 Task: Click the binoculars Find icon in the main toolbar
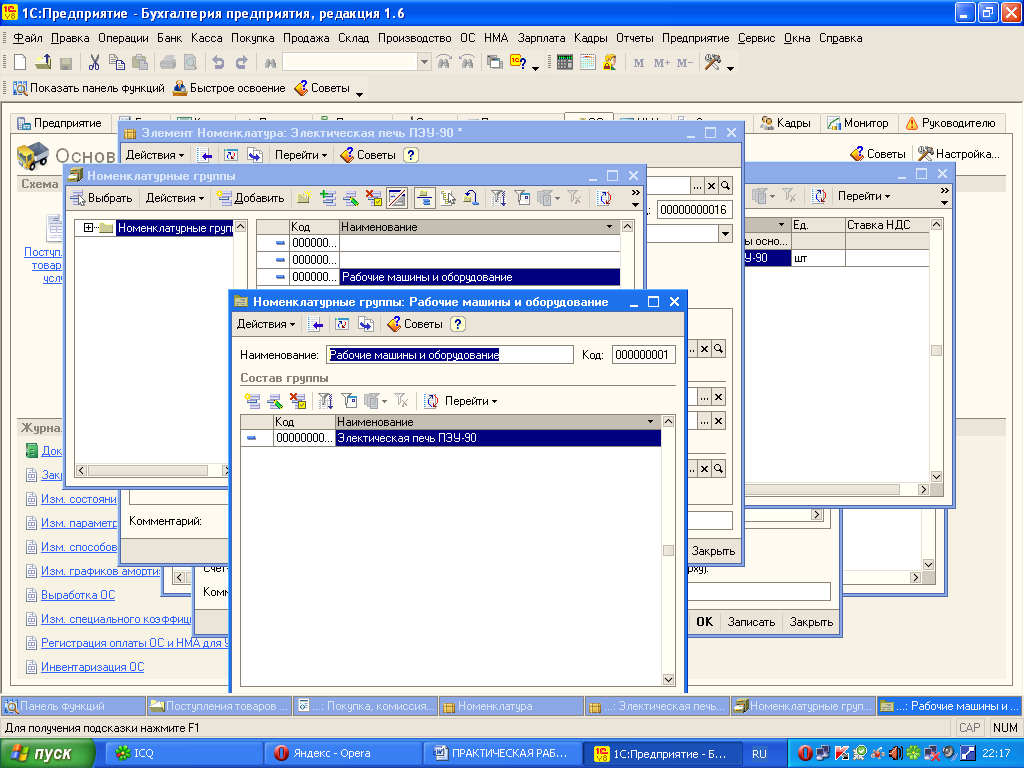tap(270, 63)
